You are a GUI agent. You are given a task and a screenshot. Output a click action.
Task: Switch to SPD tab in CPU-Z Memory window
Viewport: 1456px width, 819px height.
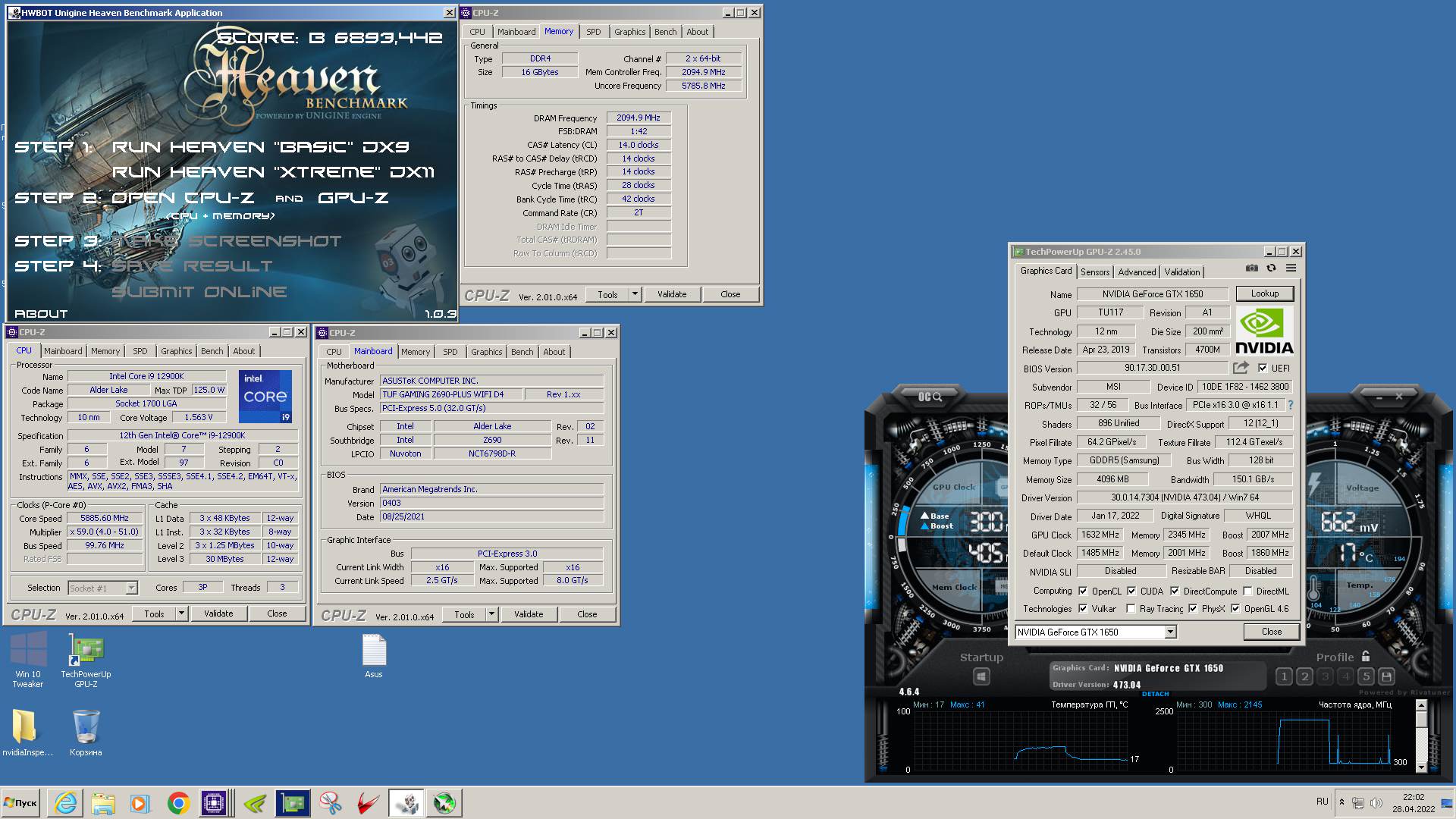593,32
